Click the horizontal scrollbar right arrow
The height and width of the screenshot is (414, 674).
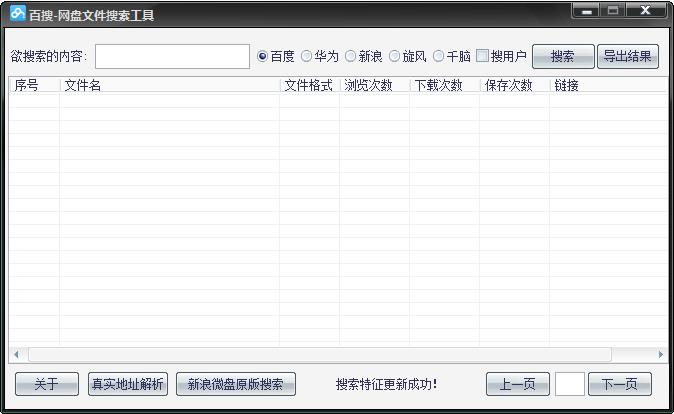pos(661,355)
